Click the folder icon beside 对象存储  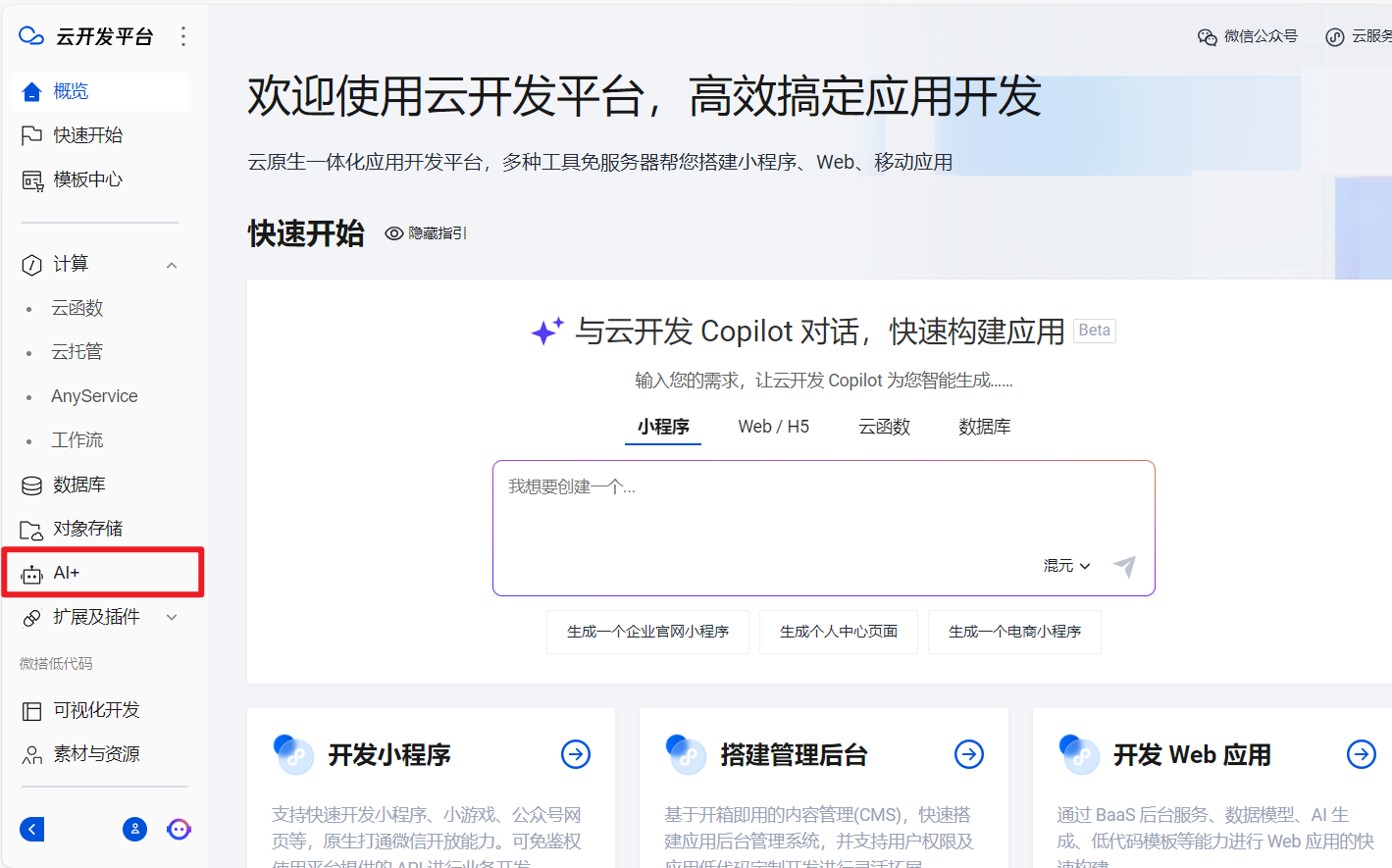pyautogui.click(x=31, y=531)
